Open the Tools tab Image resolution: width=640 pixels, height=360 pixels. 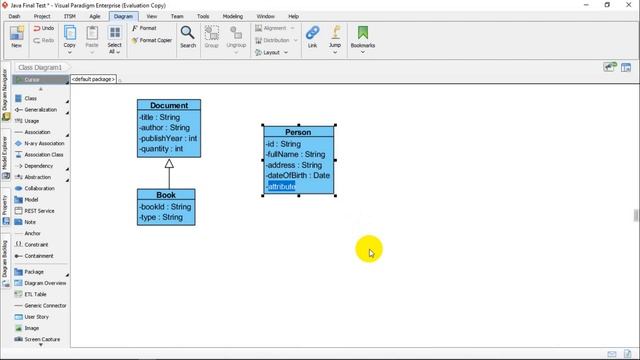(203, 16)
